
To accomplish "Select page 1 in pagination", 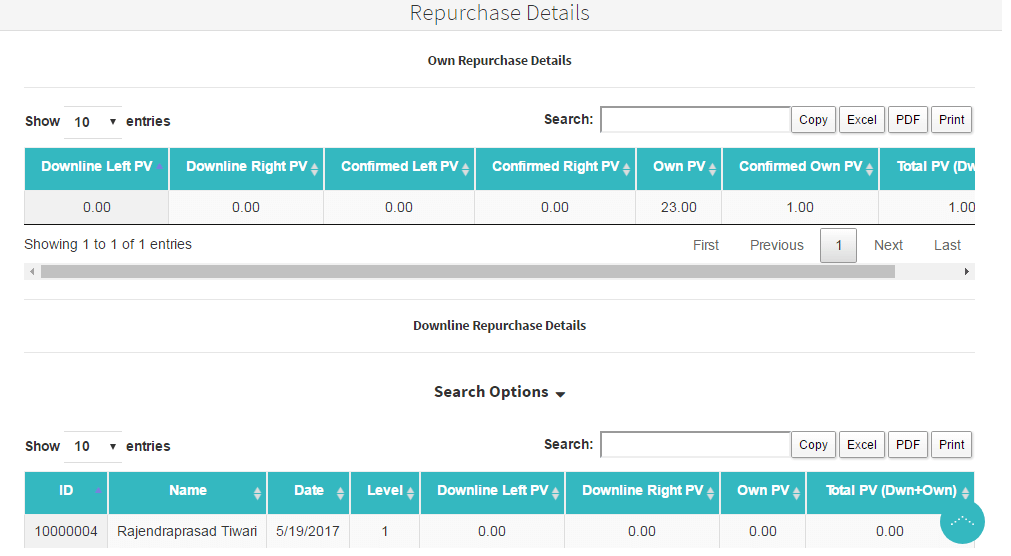I will pyautogui.click(x=838, y=245).
